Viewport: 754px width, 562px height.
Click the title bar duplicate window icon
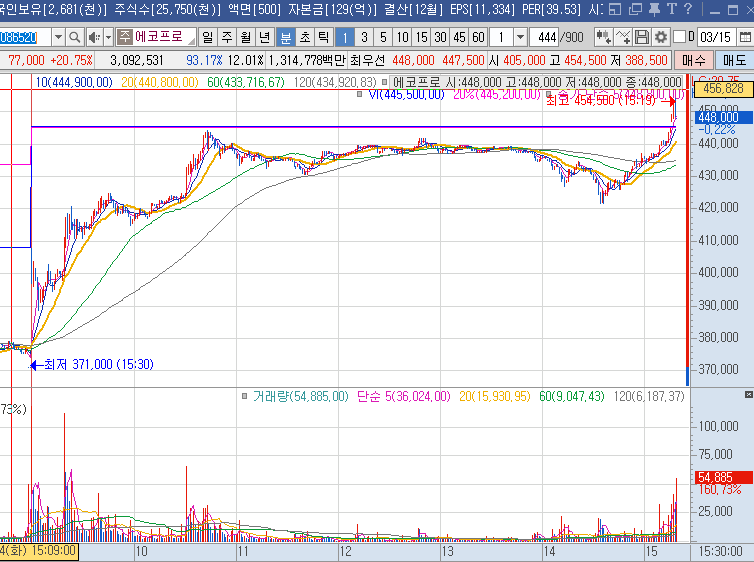coord(635,9)
